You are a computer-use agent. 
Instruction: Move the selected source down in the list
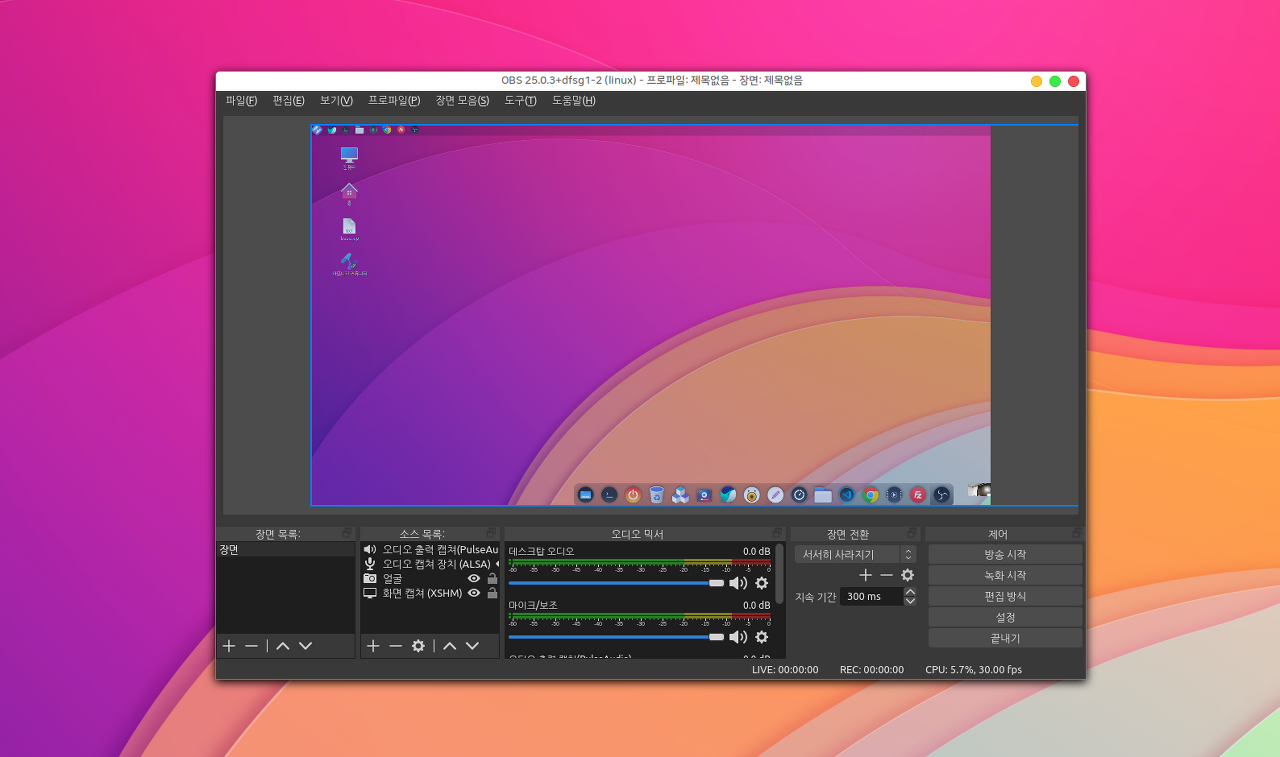[x=473, y=646]
